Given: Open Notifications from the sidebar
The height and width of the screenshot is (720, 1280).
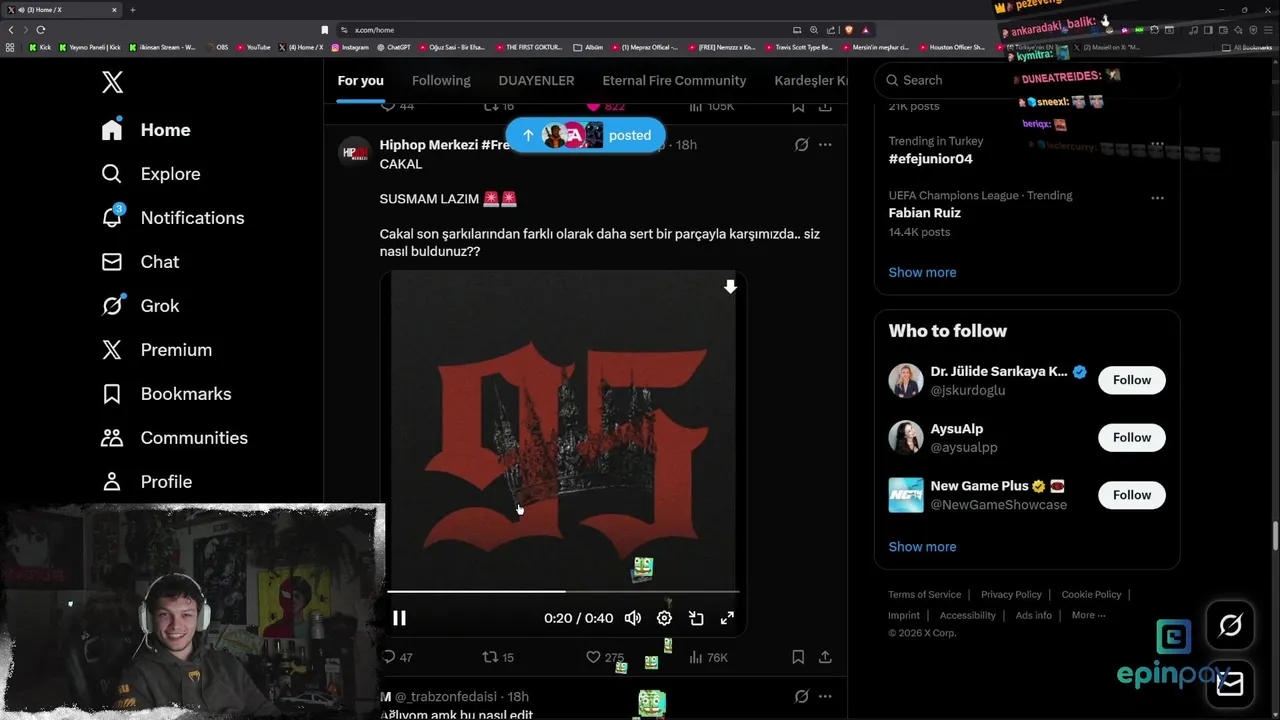Looking at the screenshot, I should 173,218.
